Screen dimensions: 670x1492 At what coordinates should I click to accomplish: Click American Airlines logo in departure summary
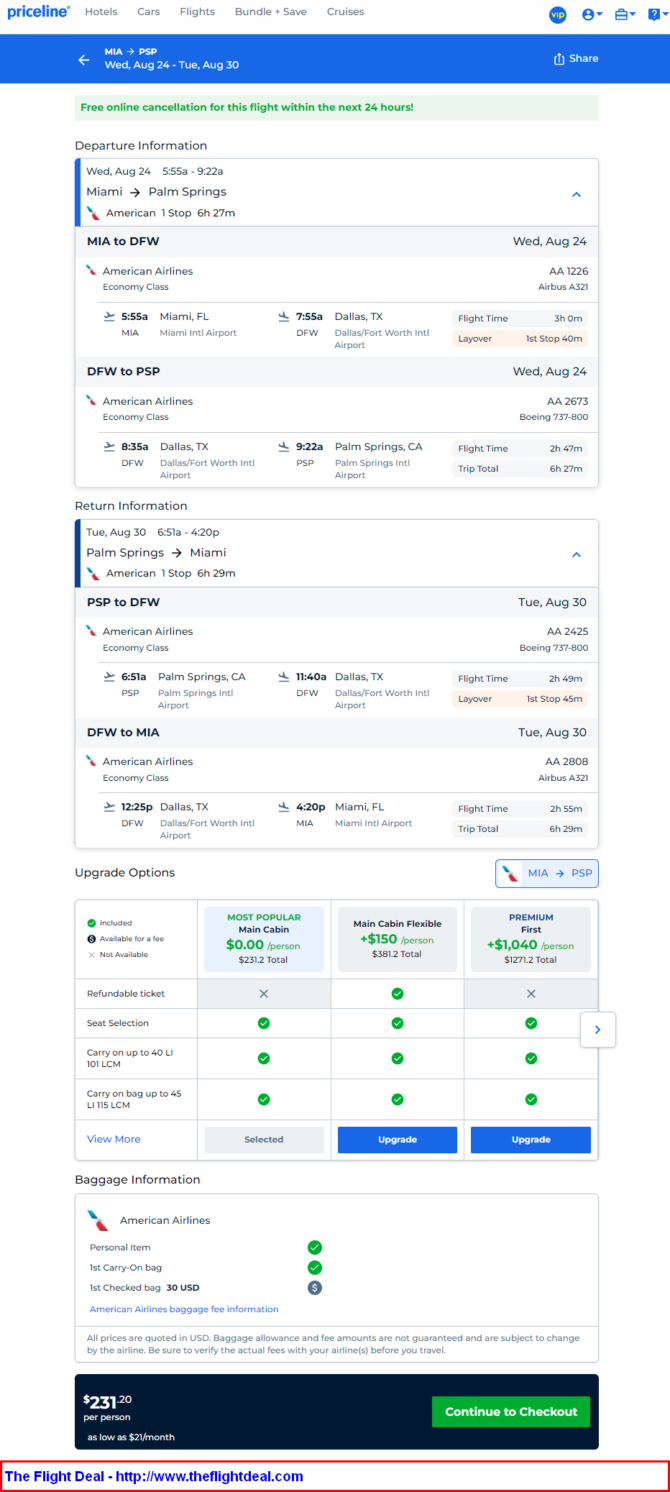pos(93,213)
